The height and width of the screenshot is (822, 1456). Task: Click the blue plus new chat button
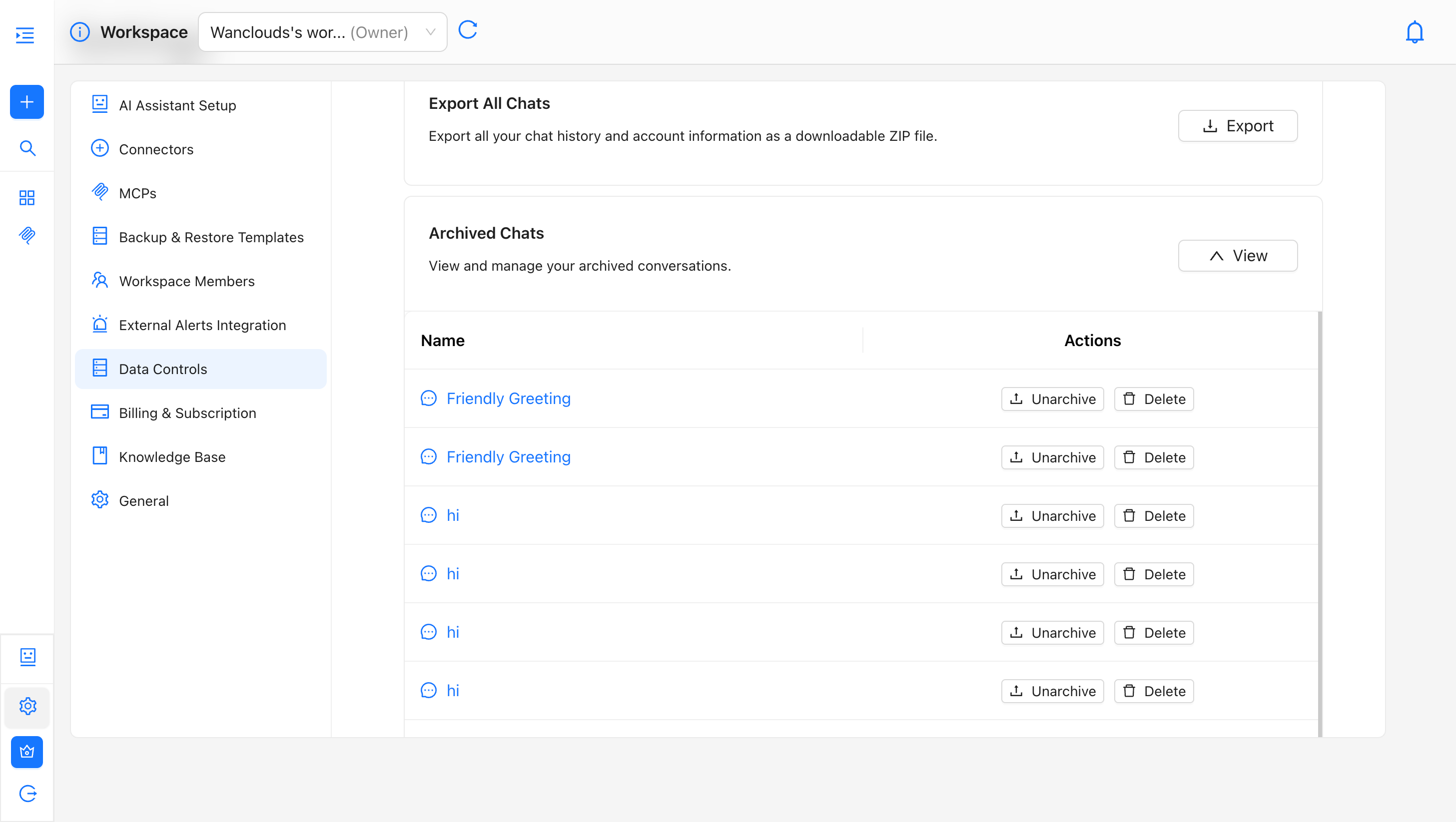[26, 102]
